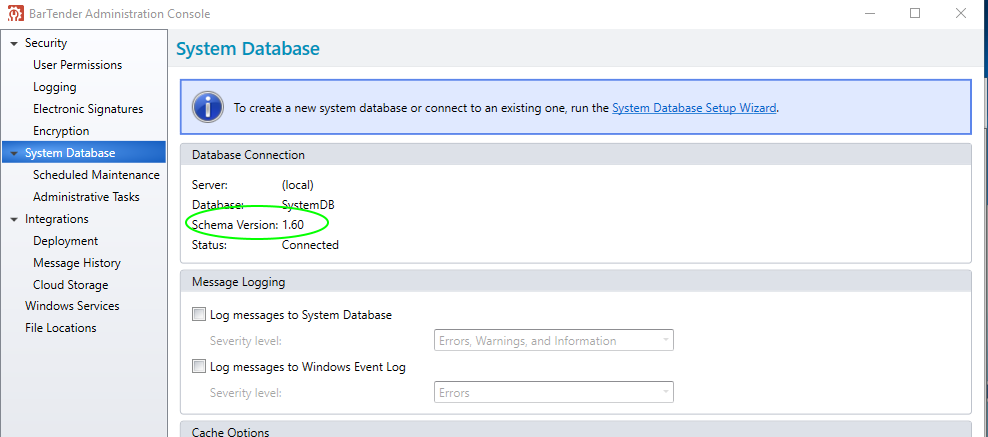Click the System Database page title
Viewport: 988px width, 437px height.
(x=248, y=48)
